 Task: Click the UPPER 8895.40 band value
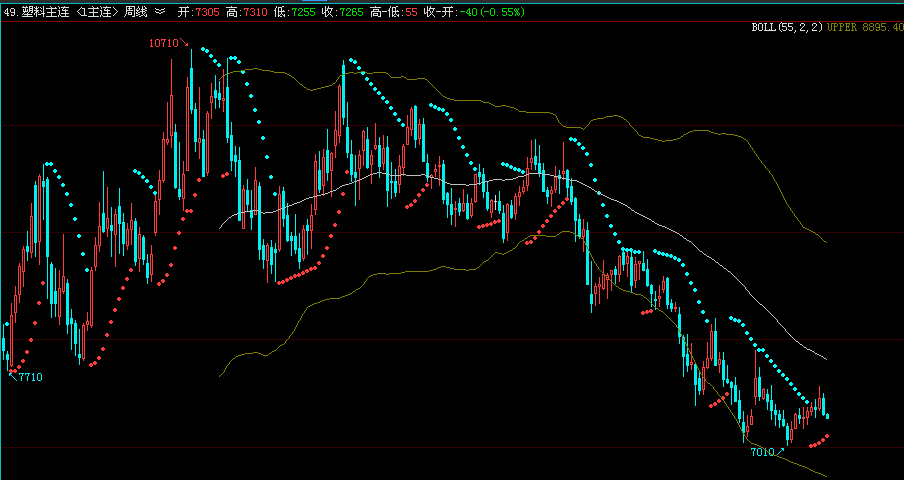[864, 27]
